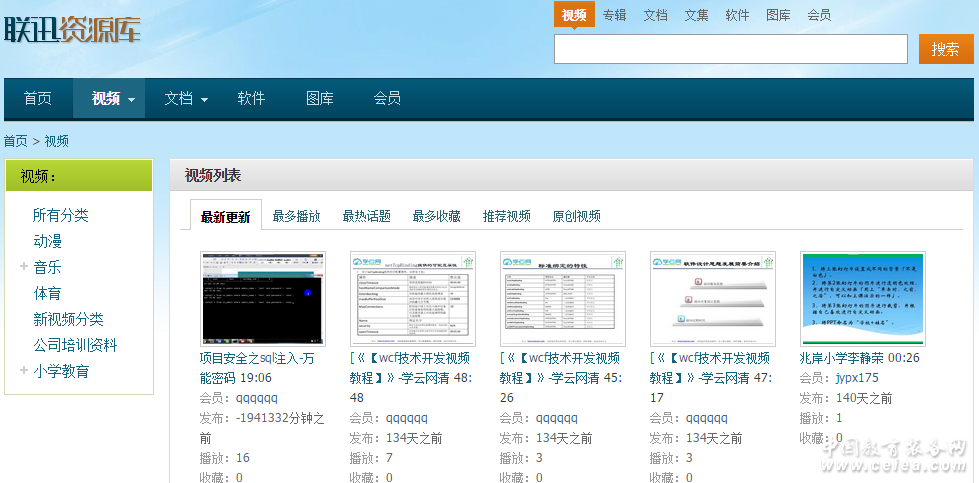Choose 文集 search category above the search box
The width and height of the screenshot is (979, 483).
(696, 15)
